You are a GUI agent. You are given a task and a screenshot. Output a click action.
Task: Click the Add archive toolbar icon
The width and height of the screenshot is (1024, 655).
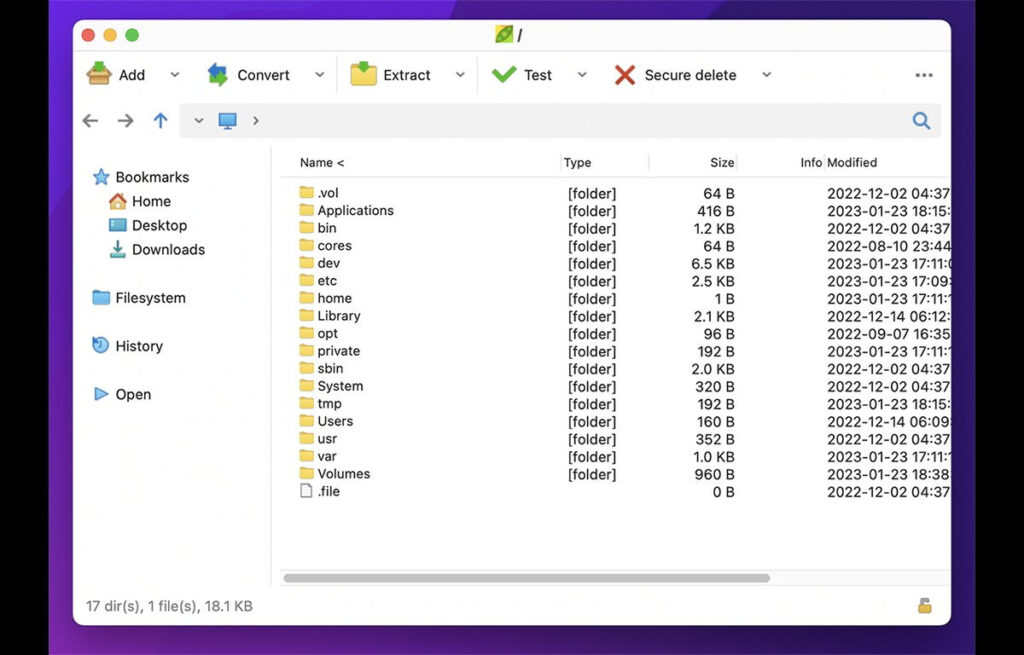click(x=99, y=75)
